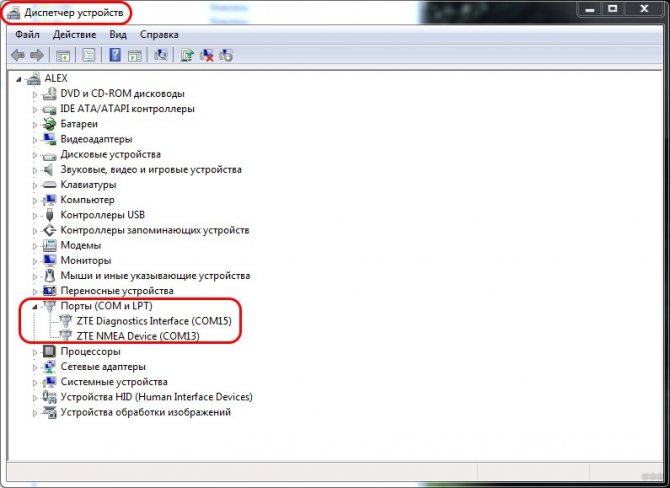Expand the Компьютер node

pos(35,200)
